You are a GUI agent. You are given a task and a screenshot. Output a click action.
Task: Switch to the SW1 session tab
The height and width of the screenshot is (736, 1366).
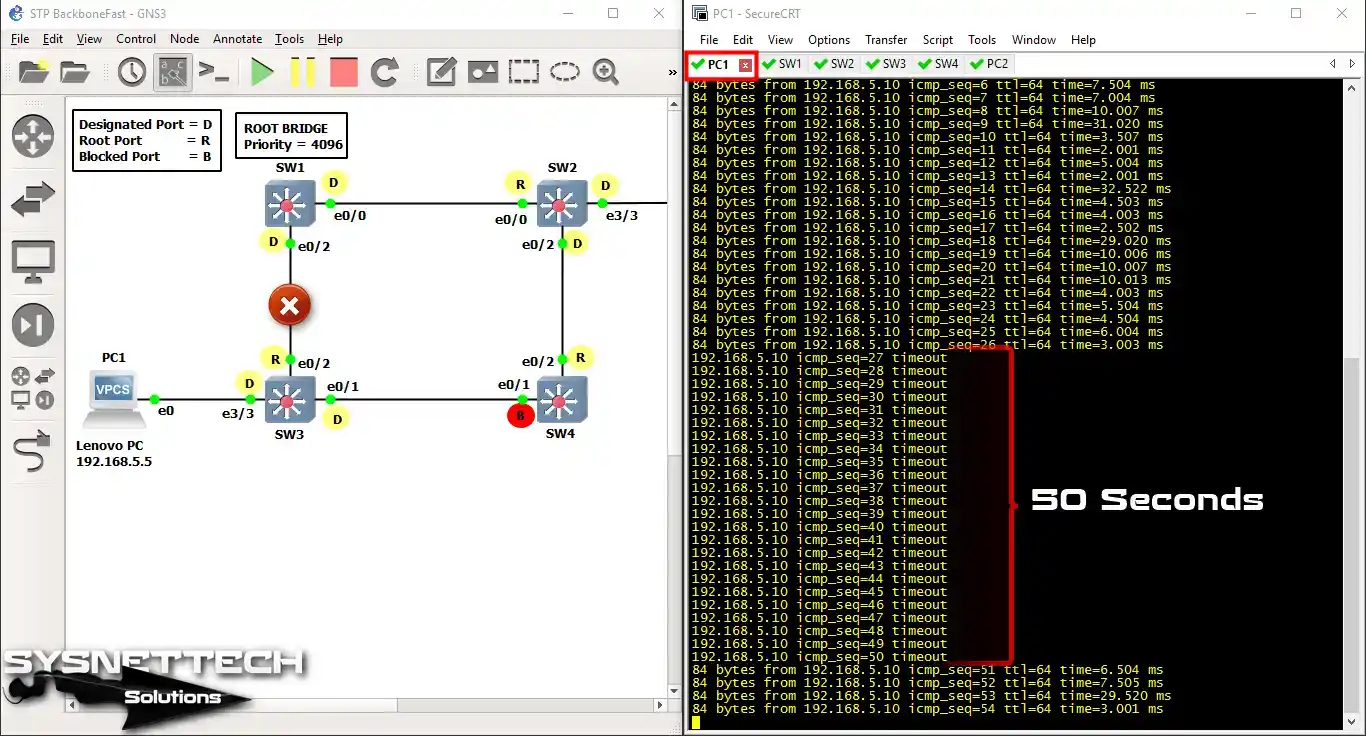tap(782, 65)
